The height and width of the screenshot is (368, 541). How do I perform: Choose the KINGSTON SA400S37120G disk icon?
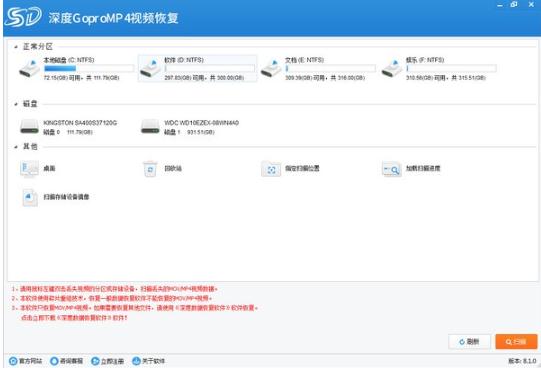tap(29, 127)
